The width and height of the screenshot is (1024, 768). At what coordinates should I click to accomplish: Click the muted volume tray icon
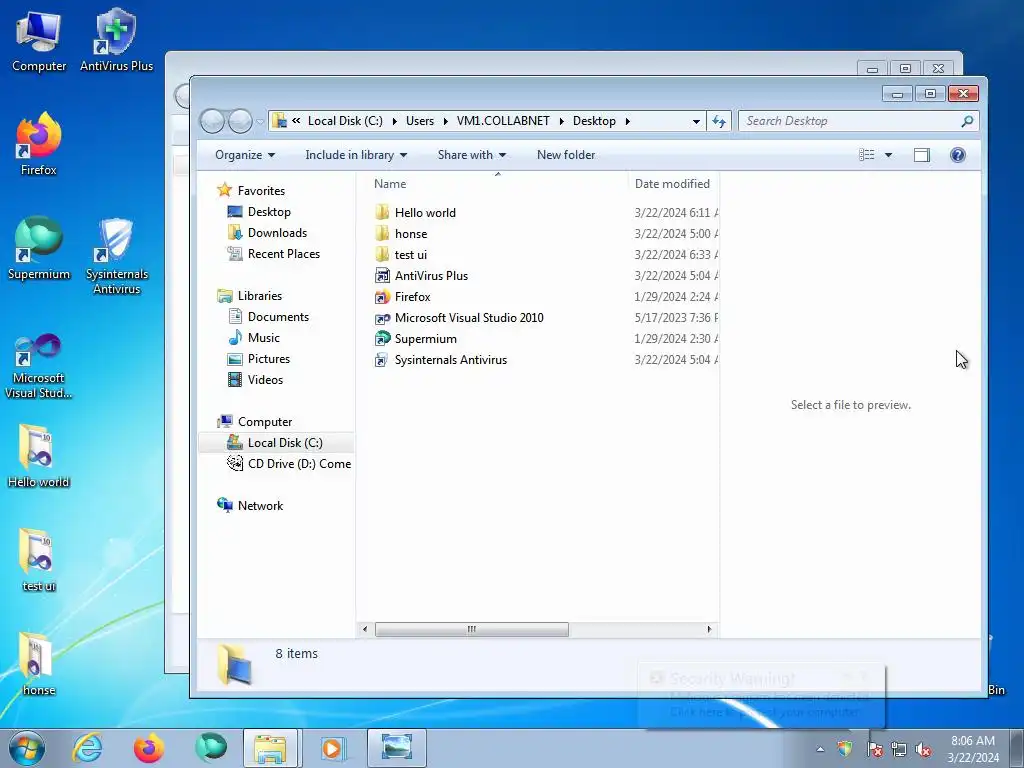[x=923, y=749]
